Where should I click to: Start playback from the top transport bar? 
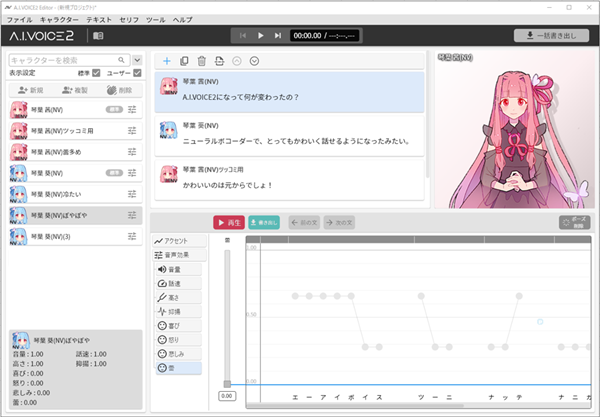point(261,36)
